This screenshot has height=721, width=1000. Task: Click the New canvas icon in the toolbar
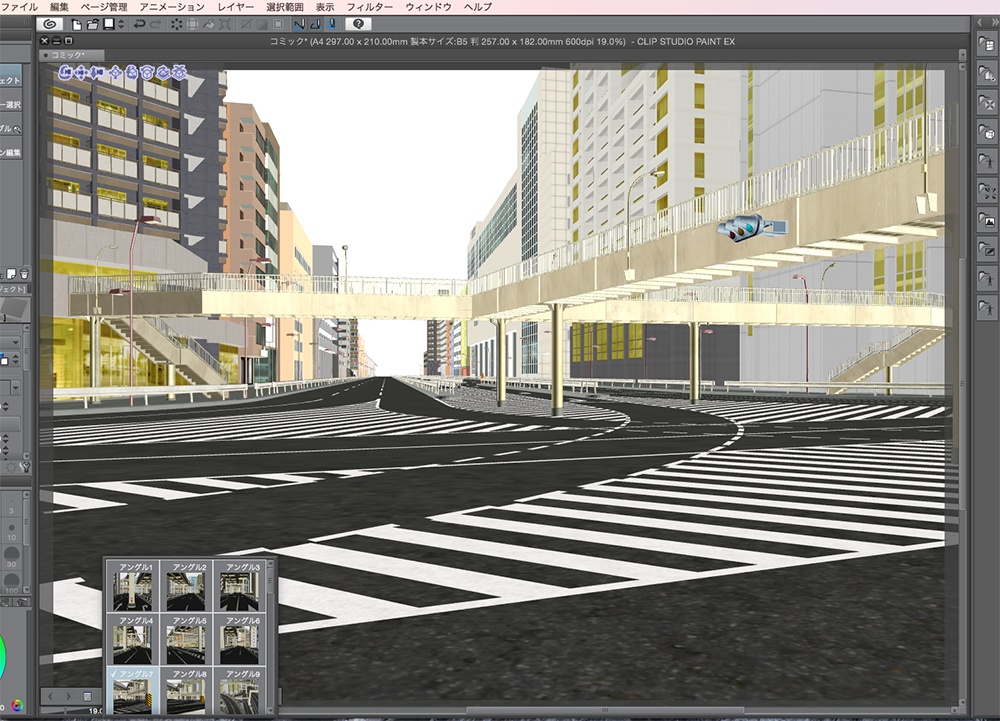coord(77,25)
